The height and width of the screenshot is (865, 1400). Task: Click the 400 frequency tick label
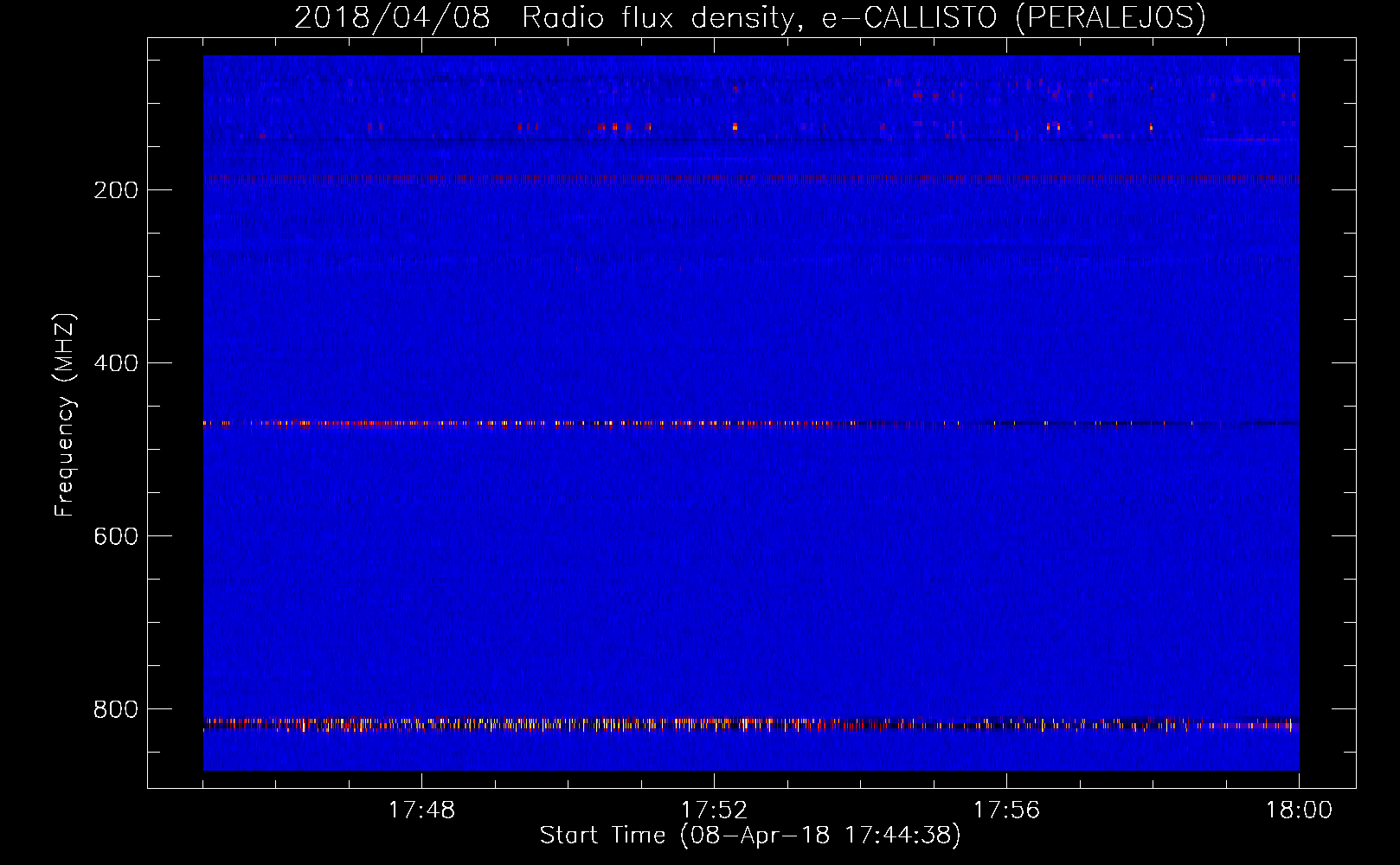116,363
